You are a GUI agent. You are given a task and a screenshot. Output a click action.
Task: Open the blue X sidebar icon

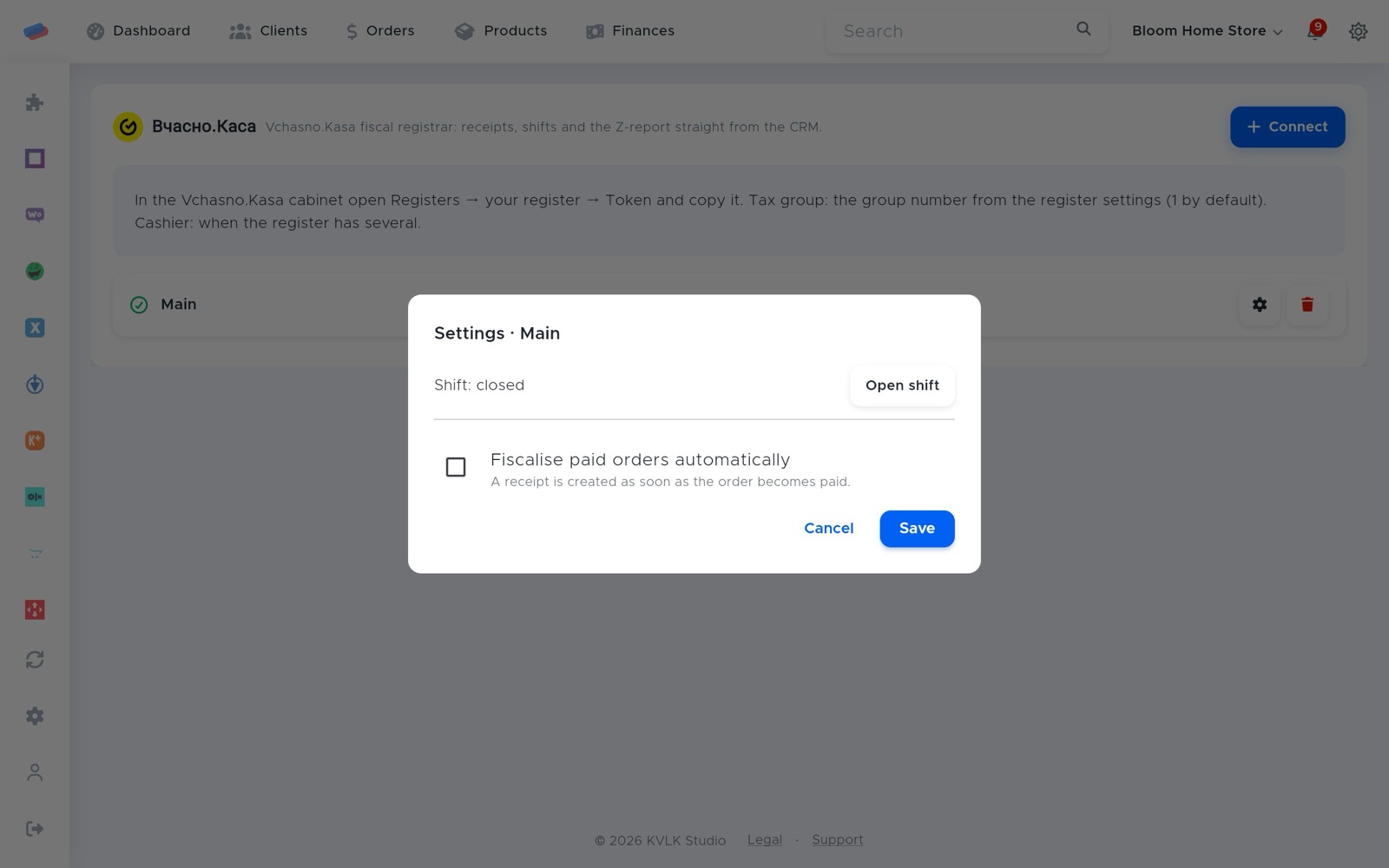coord(35,328)
